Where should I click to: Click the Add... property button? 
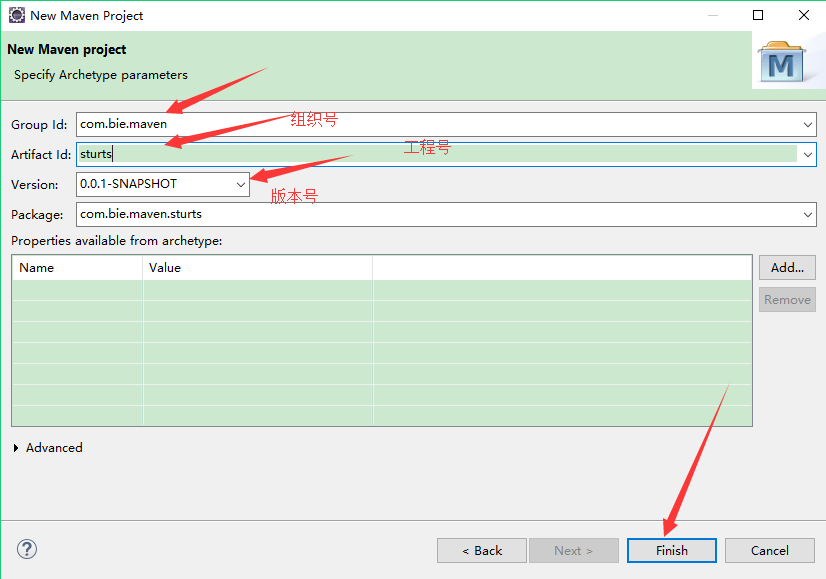pos(787,268)
